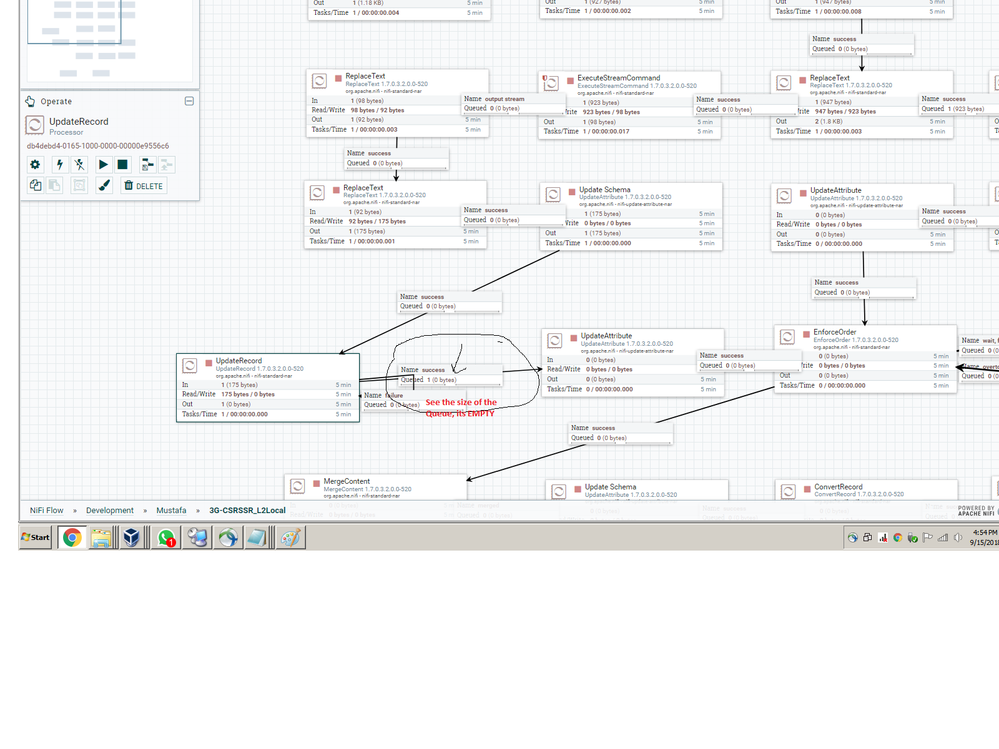Enable the processor via the lightning bolt icon

(x=60, y=164)
